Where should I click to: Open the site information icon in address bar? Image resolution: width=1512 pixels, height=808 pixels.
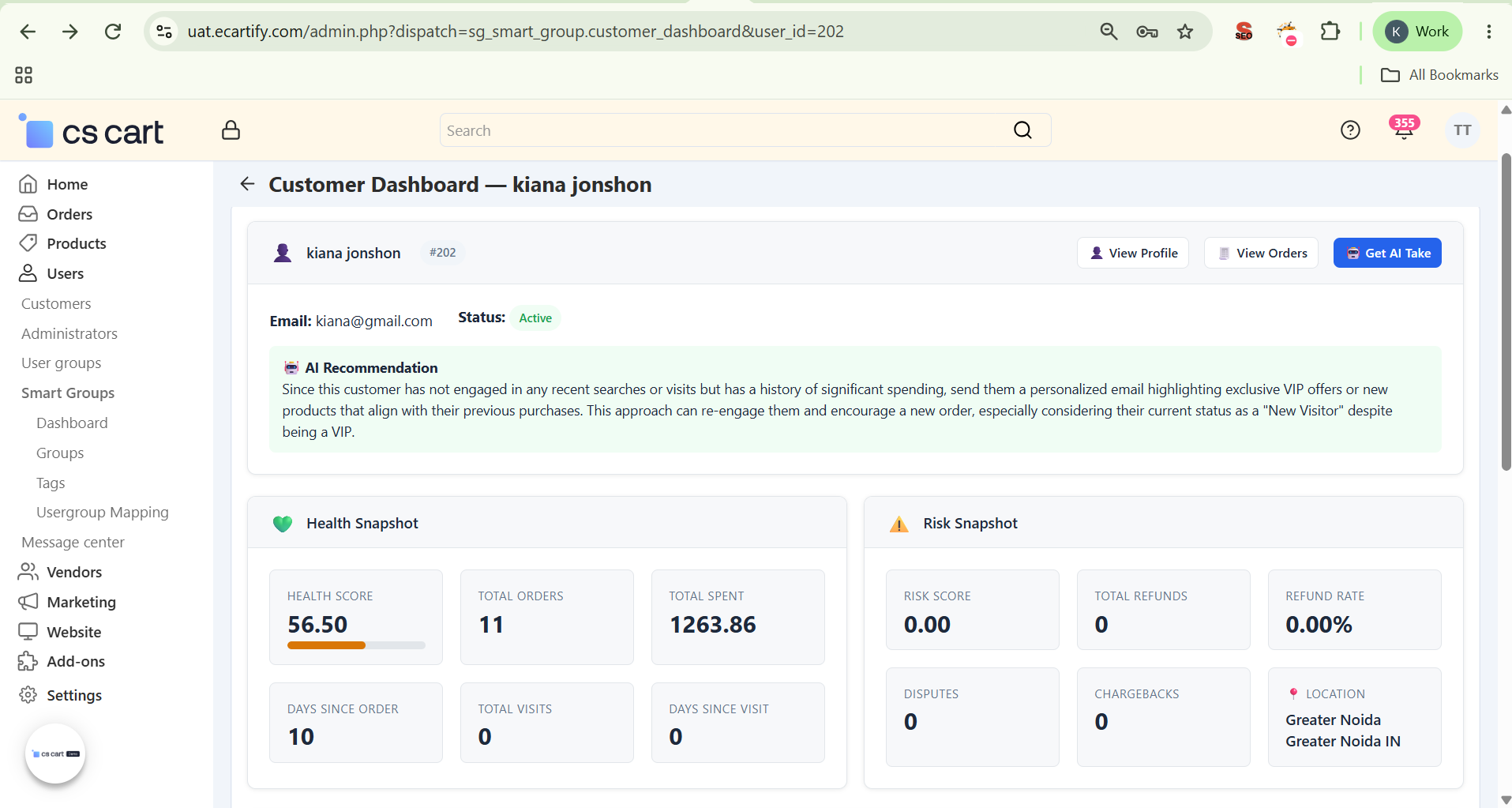[x=164, y=32]
